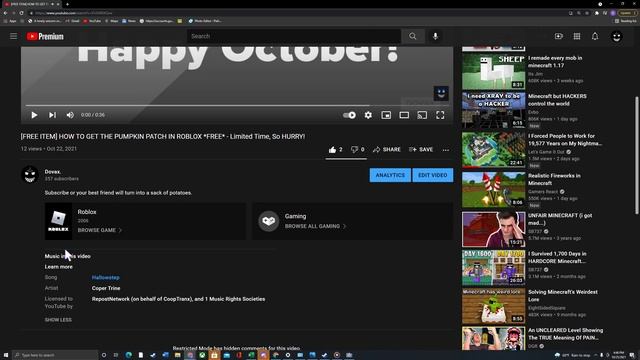Open a new browser tab

click(67, 4)
